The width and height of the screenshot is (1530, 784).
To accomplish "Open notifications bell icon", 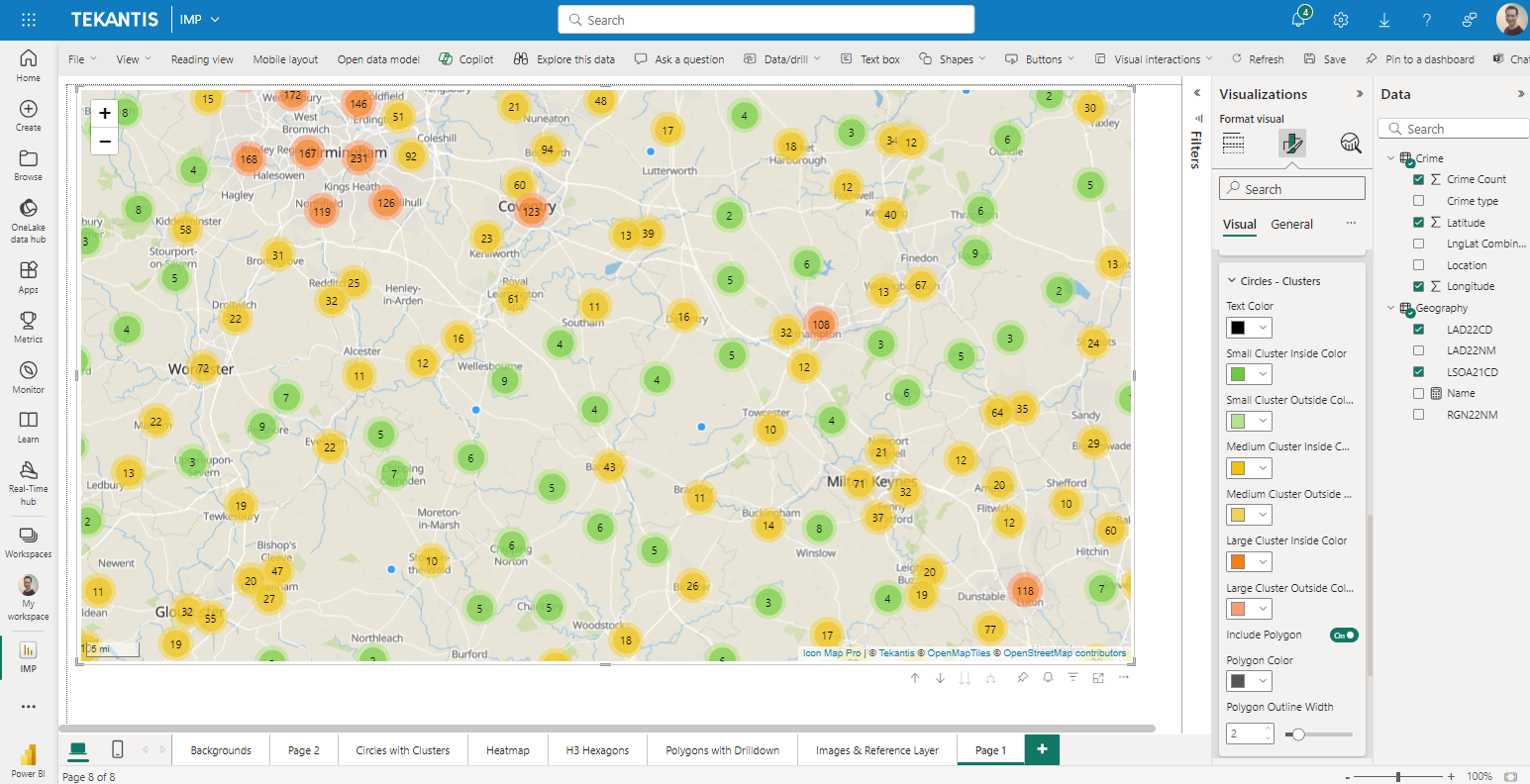I will click(1298, 20).
